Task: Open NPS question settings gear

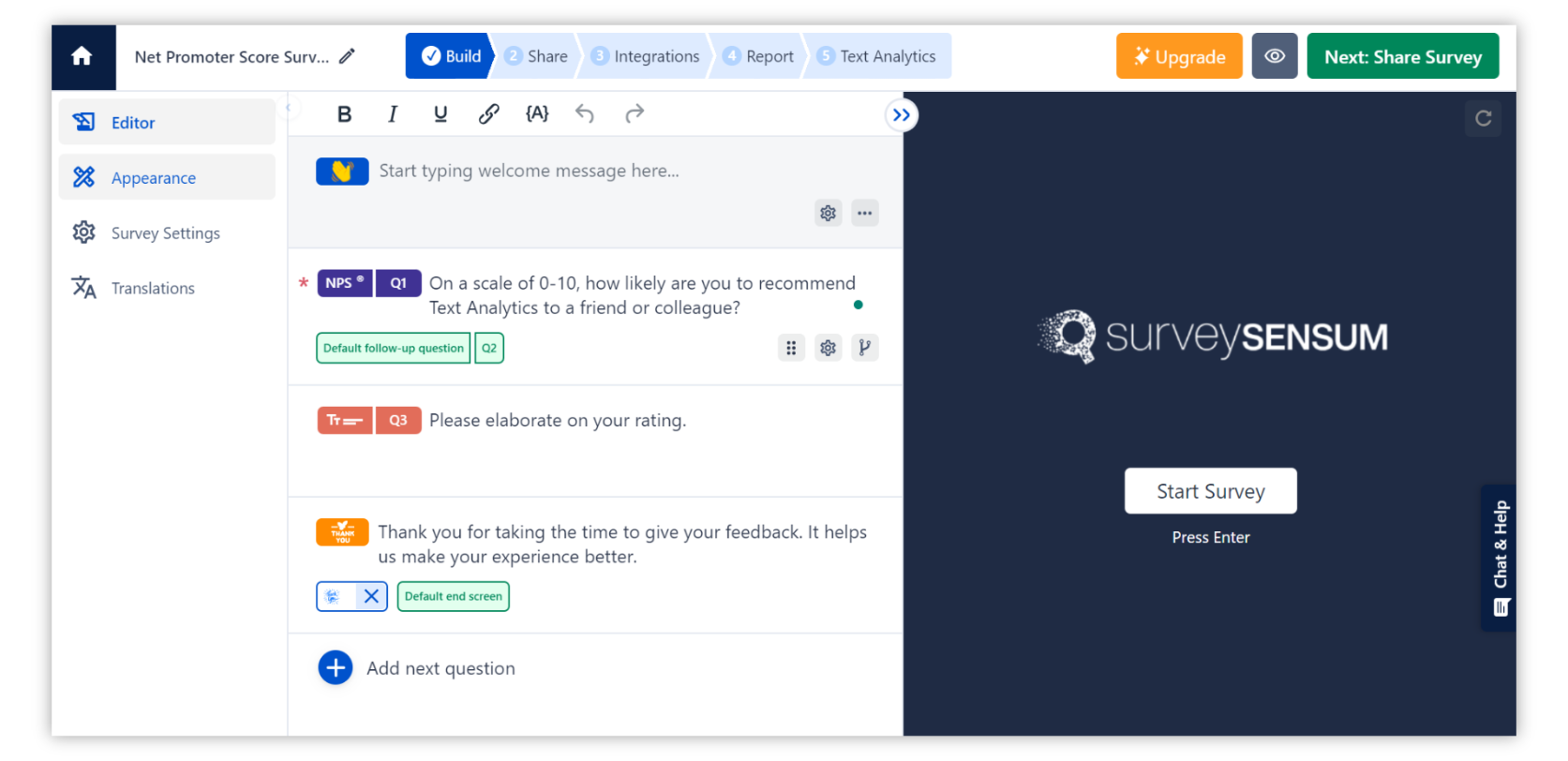Action: [828, 348]
